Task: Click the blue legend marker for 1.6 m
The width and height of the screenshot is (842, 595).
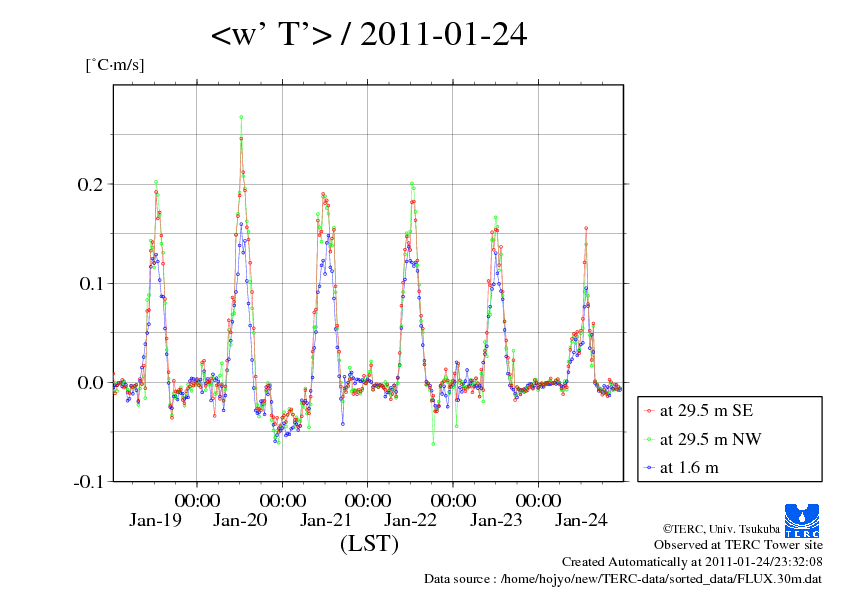Action: tap(650, 468)
